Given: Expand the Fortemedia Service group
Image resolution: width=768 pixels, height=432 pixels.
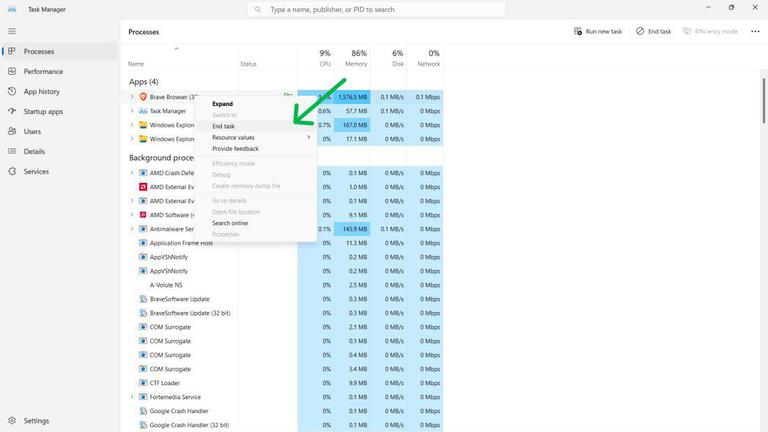Looking at the screenshot, I should [132, 397].
